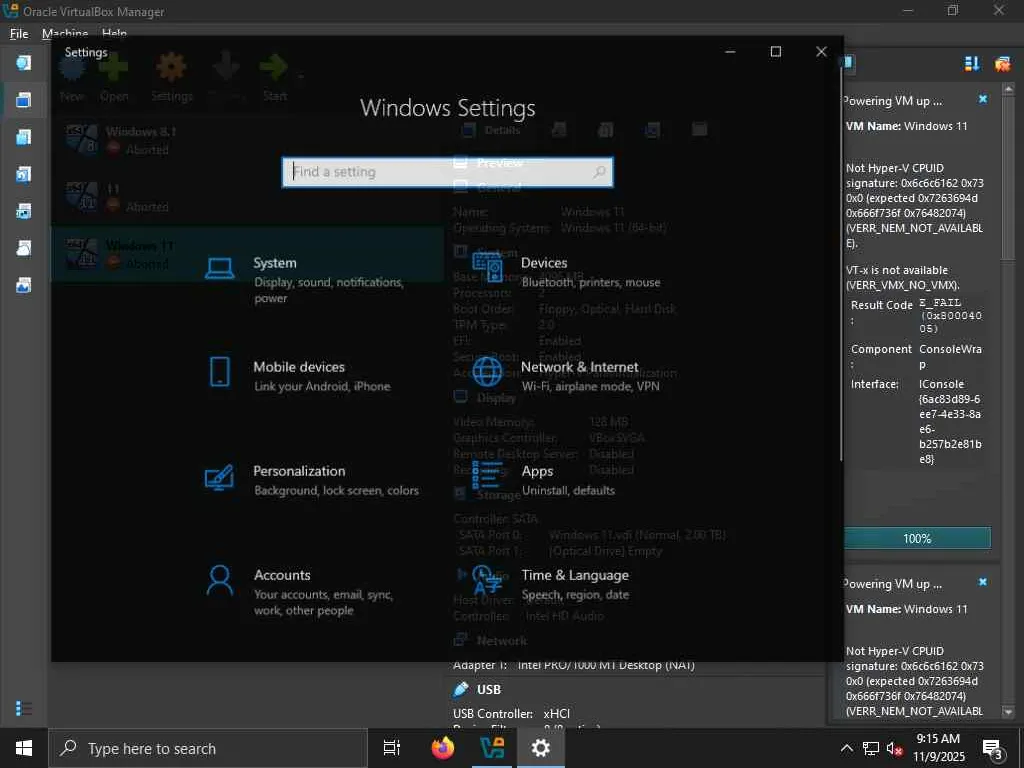
Task: Close the Windows Settings window
Action: [821, 52]
